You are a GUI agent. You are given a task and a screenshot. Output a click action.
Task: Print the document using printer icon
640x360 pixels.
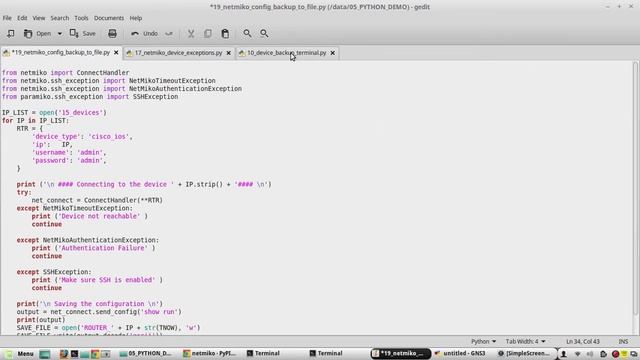click(x=112, y=33)
